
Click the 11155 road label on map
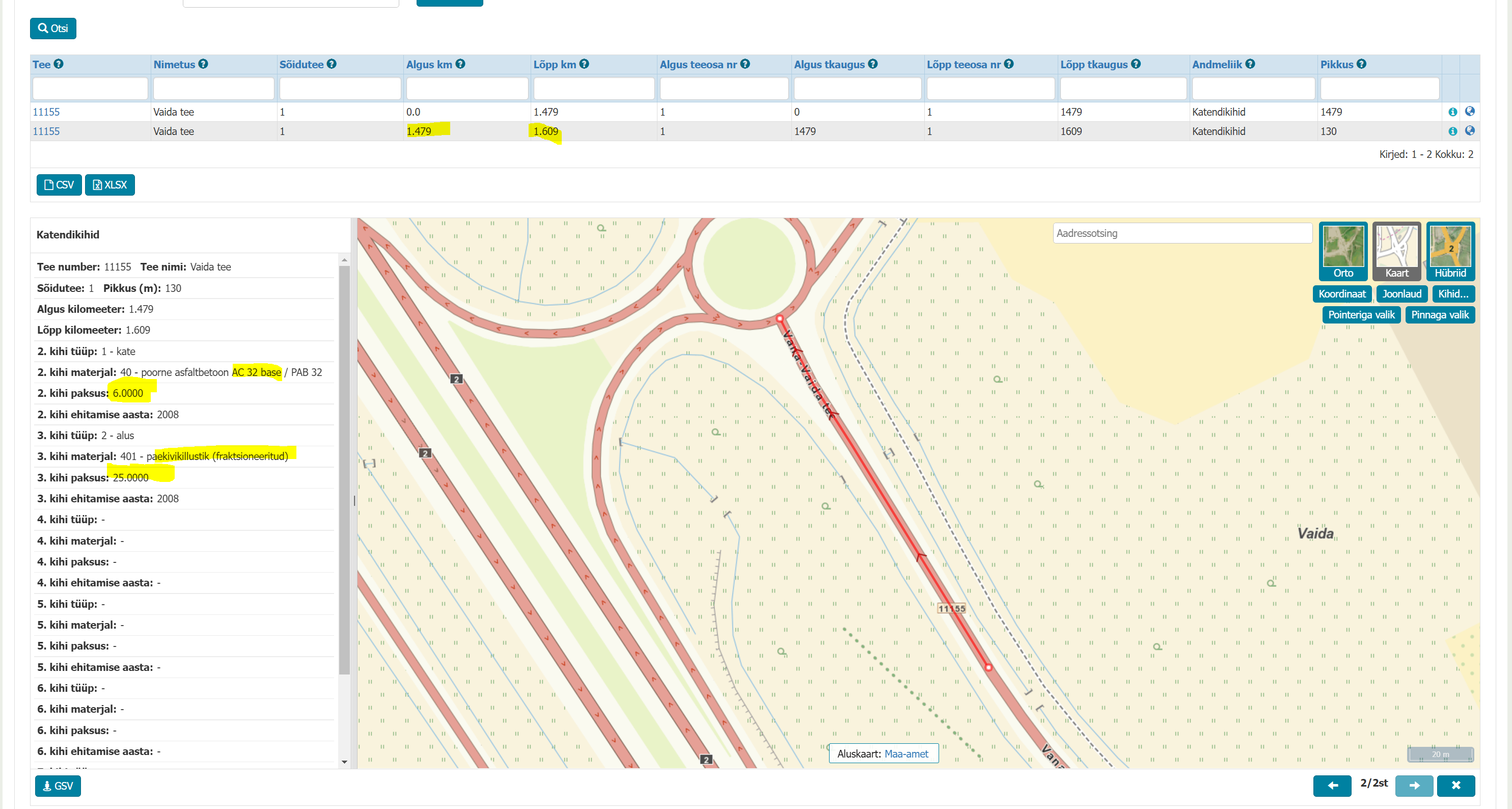(951, 608)
